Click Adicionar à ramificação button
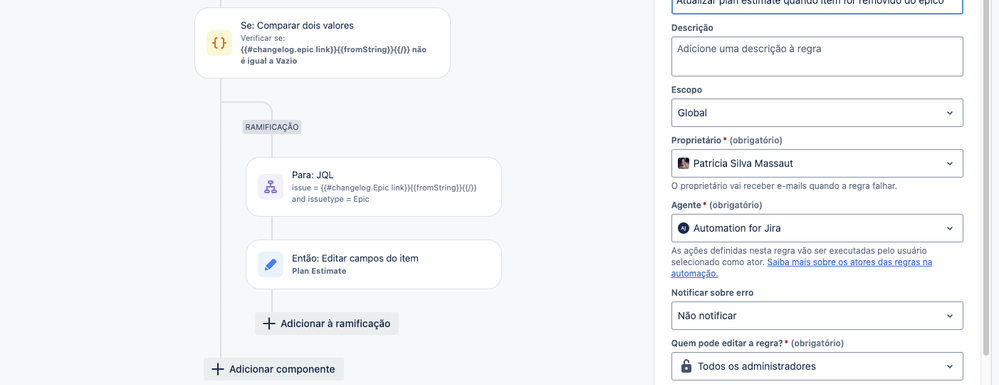The image size is (999, 385). click(x=327, y=323)
